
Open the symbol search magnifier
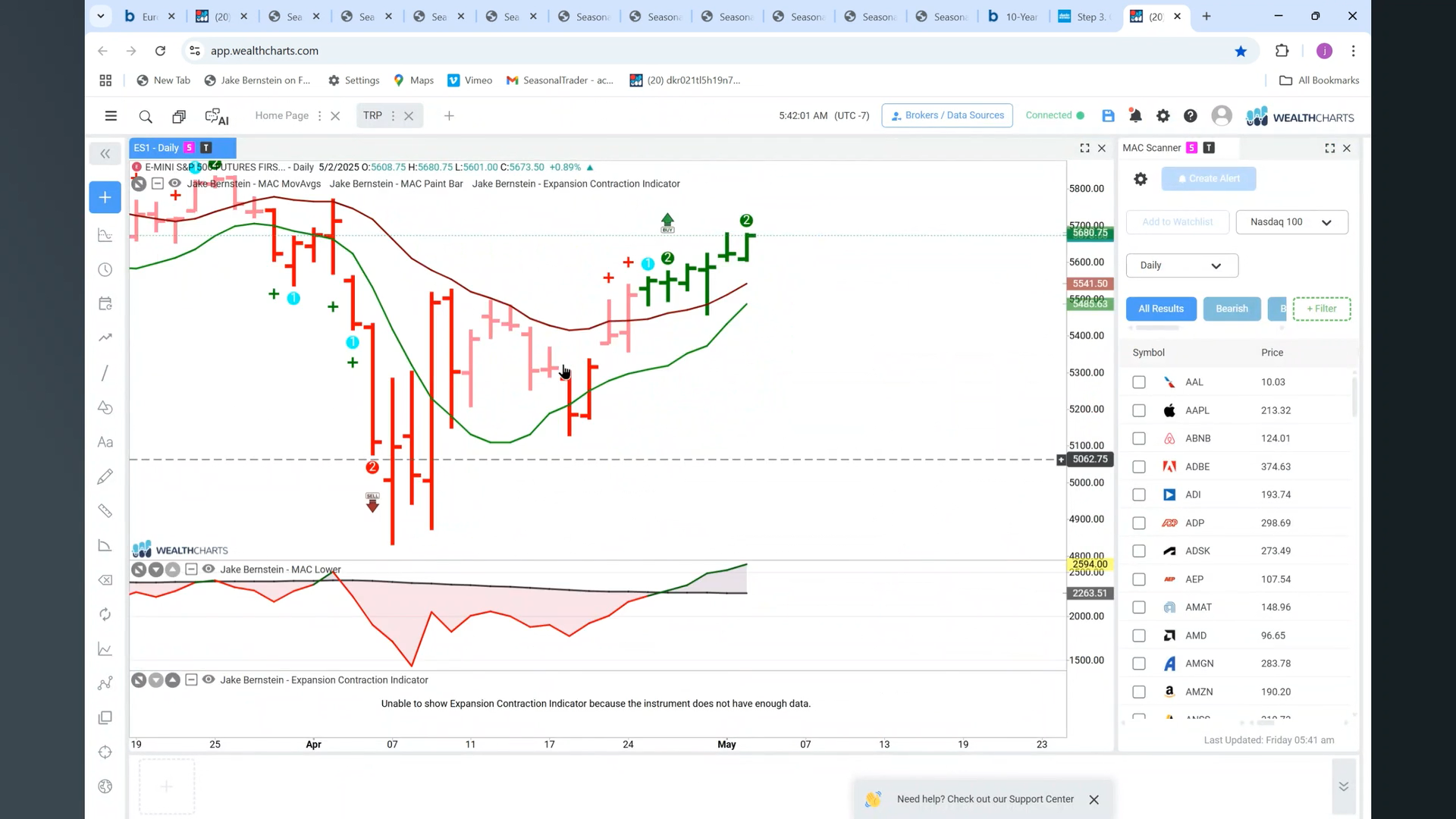click(x=146, y=116)
